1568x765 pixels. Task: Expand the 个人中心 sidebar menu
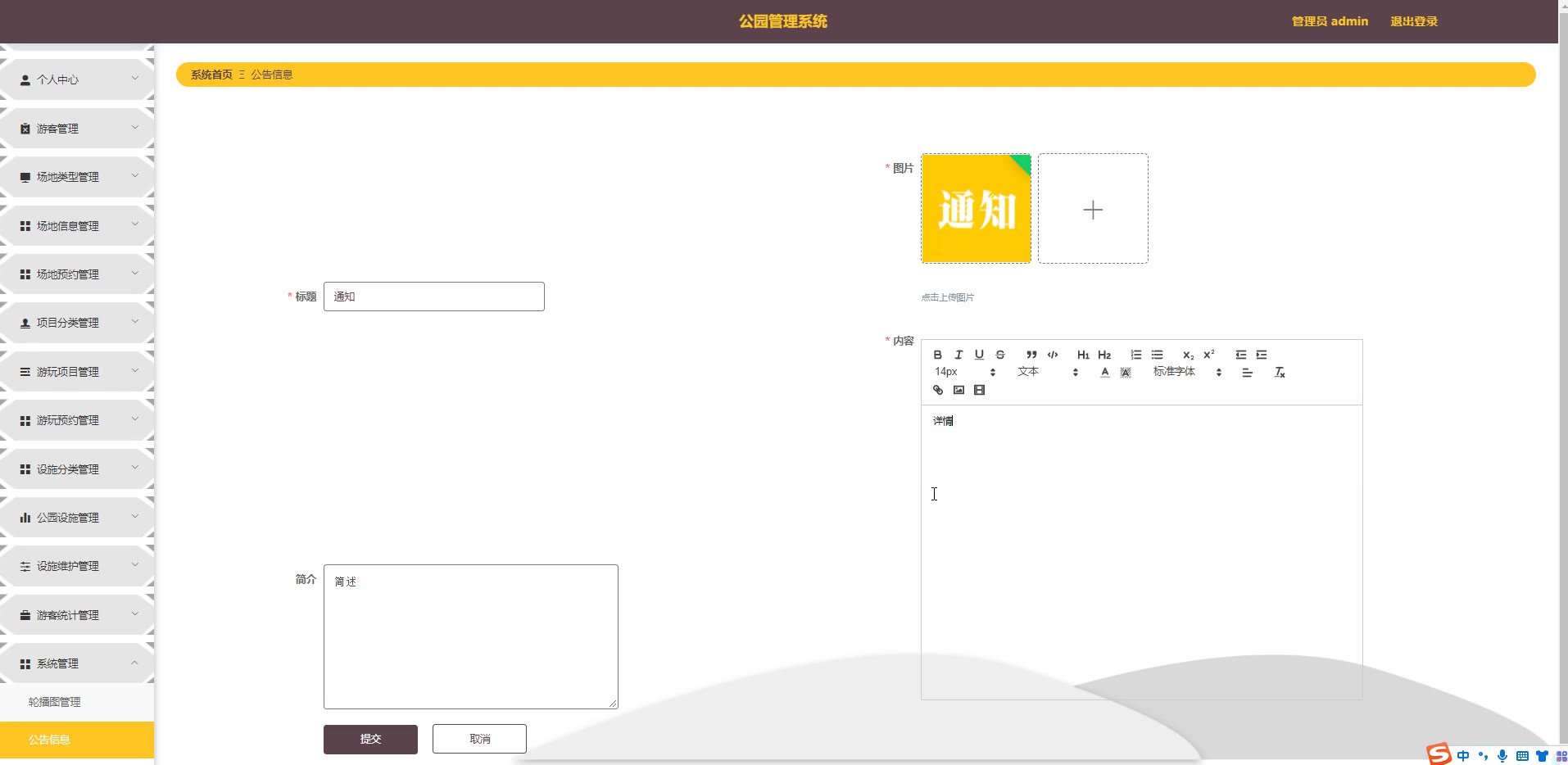77,79
